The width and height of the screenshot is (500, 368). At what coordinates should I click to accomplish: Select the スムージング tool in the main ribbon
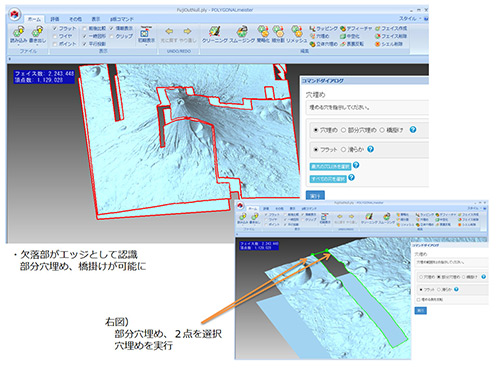point(242,32)
